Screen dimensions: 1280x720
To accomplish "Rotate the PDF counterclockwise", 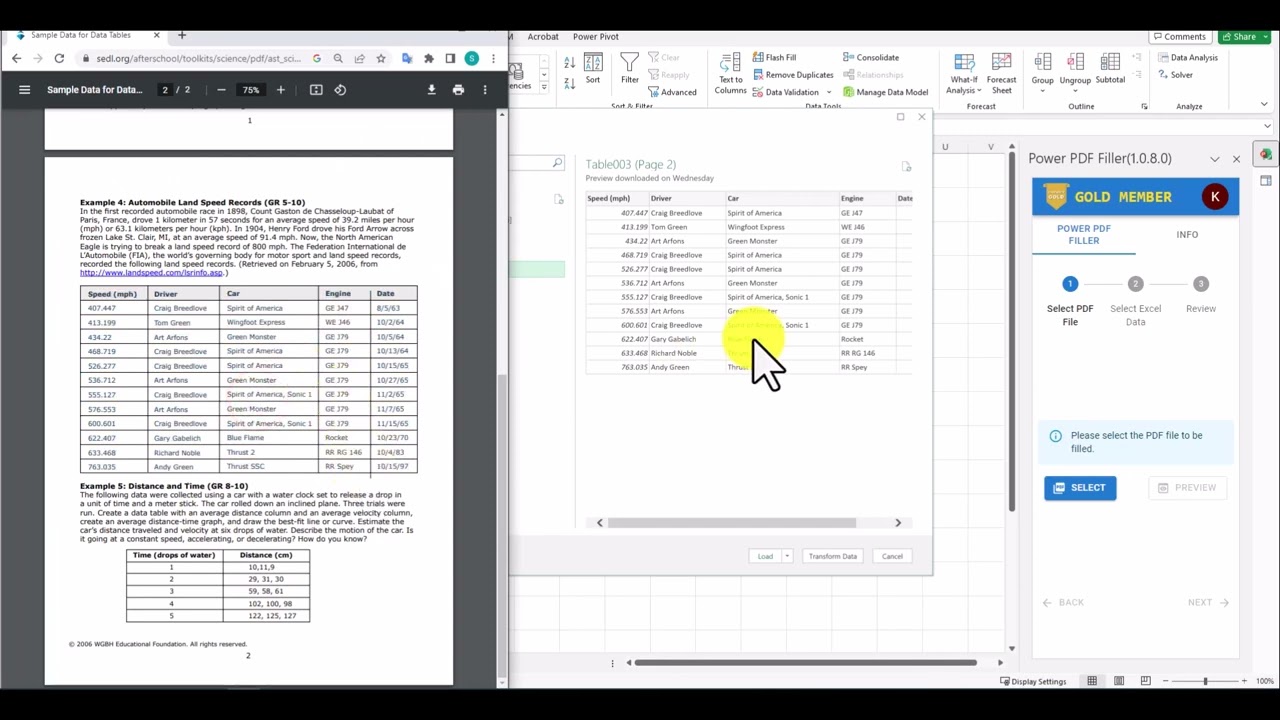I will [340, 90].
